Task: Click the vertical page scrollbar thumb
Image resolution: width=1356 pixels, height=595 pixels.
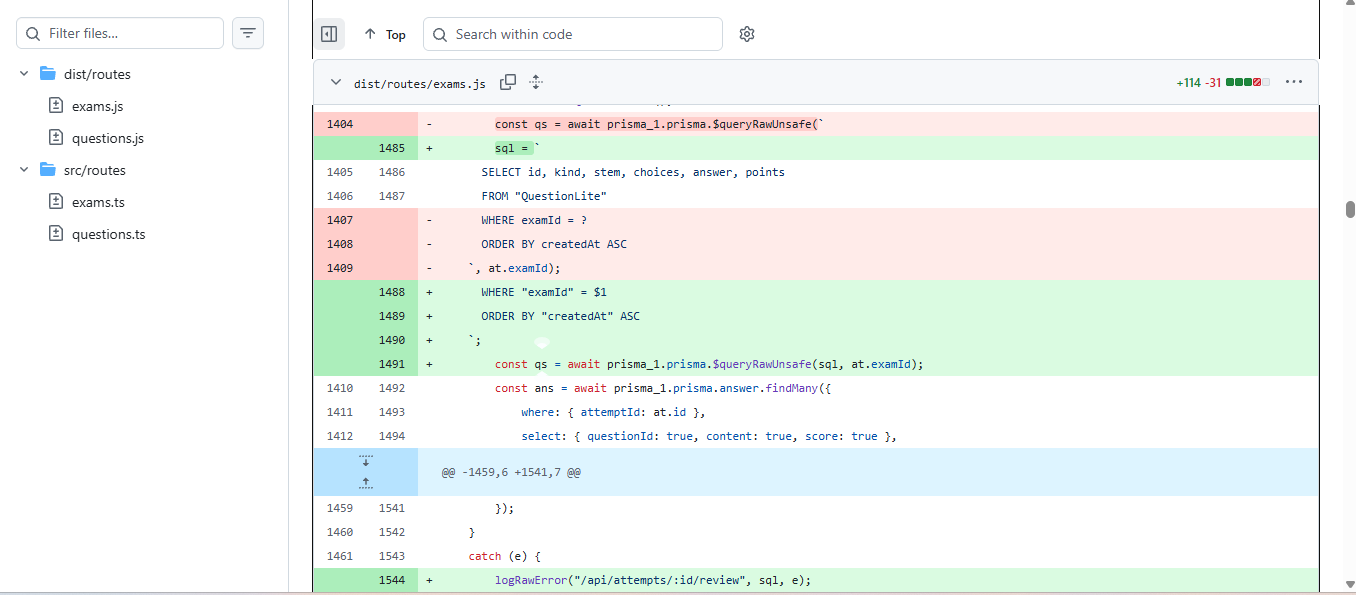Action: (1350, 209)
